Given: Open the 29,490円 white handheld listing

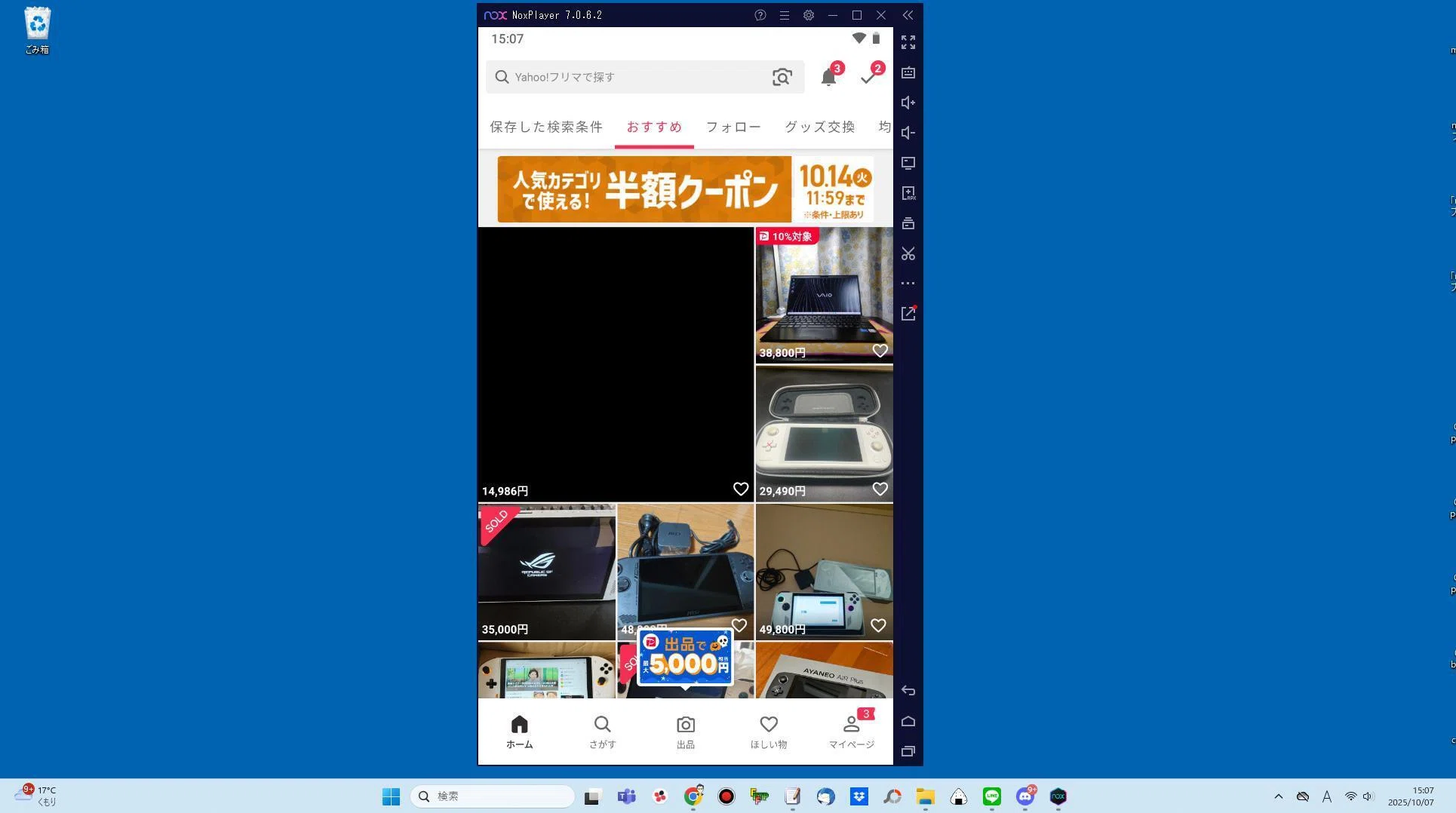Looking at the screenshot, I should pyautogui.click(x=824, y=434).
